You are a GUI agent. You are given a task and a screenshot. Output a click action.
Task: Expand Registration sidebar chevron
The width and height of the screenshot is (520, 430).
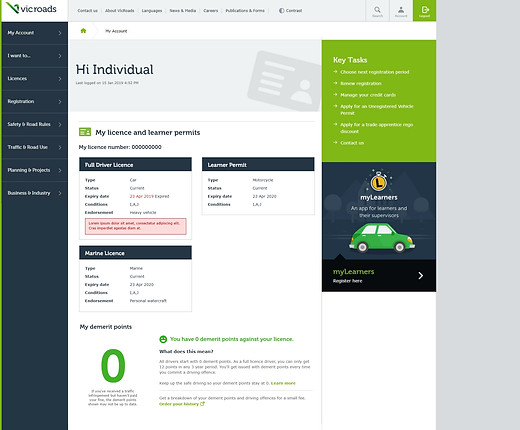coord(60,102)
